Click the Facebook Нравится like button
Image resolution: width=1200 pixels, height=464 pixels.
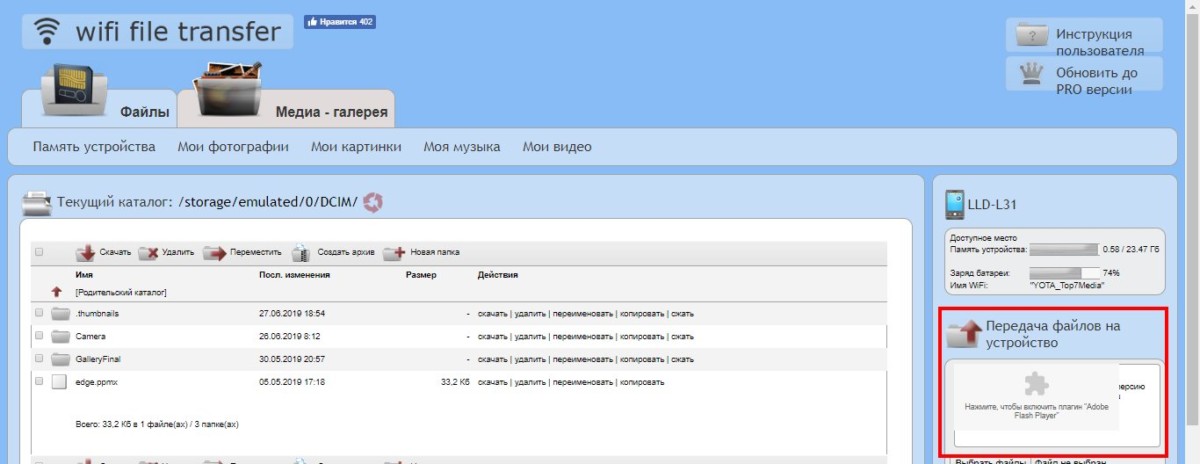tap(339, 22)
